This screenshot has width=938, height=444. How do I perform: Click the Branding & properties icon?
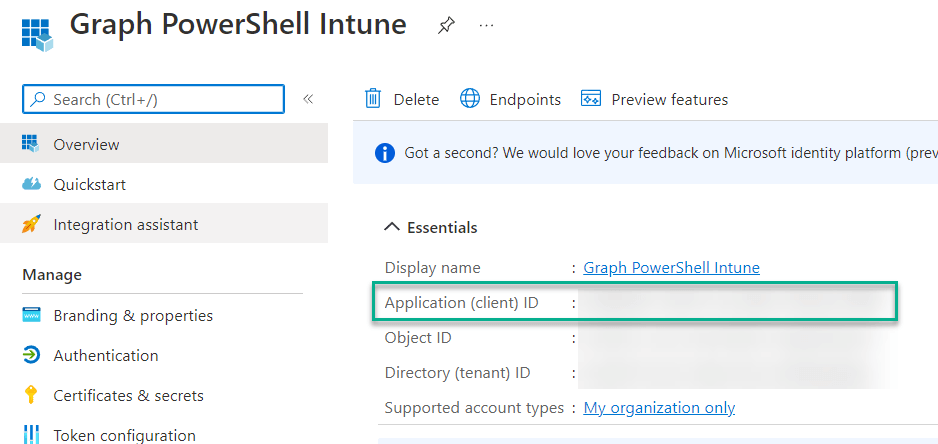(31, 315)
